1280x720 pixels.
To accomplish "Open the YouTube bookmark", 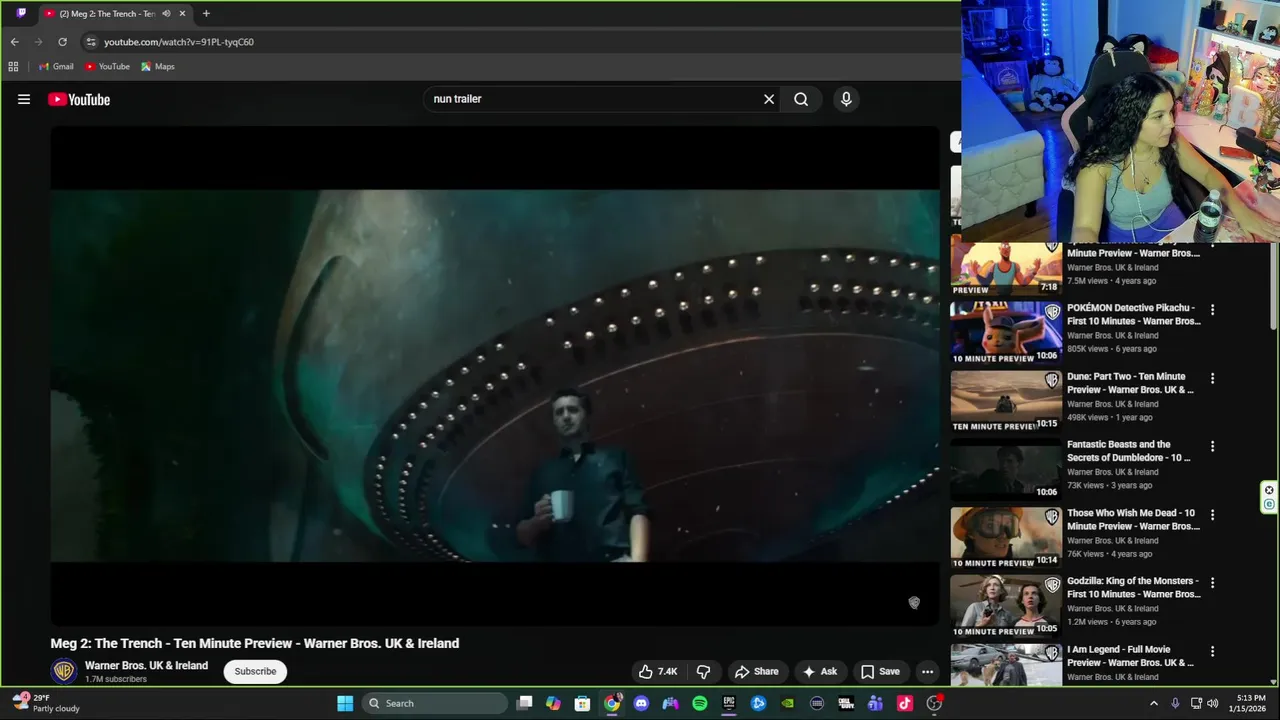I will (x=107, y=67).
